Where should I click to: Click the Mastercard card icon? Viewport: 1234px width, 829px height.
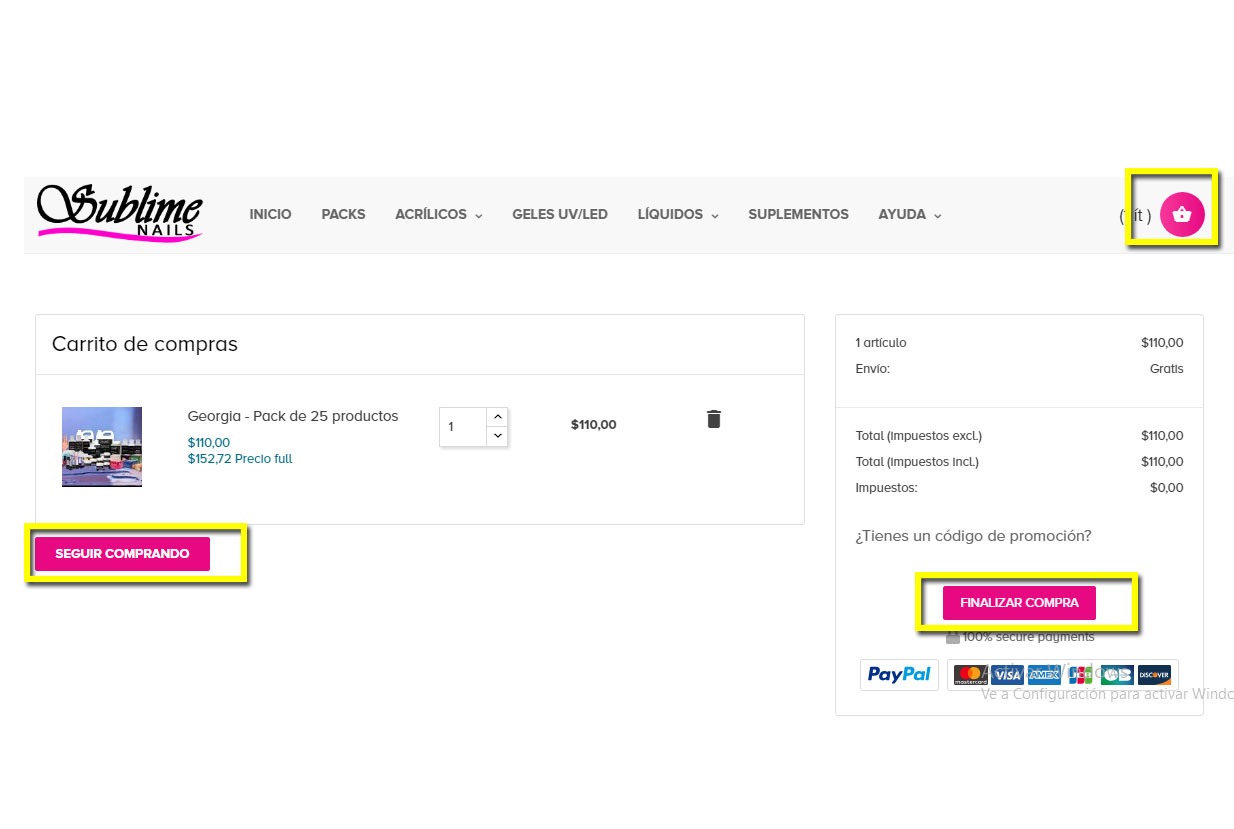969,675
